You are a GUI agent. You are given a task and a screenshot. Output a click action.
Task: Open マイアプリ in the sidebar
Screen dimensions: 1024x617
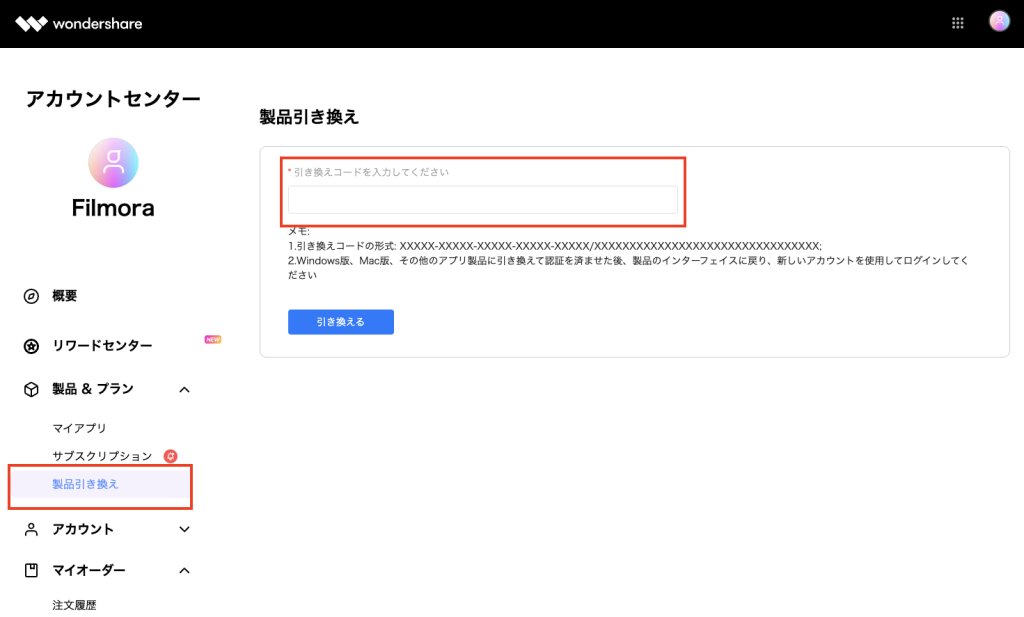click(79, 428)
